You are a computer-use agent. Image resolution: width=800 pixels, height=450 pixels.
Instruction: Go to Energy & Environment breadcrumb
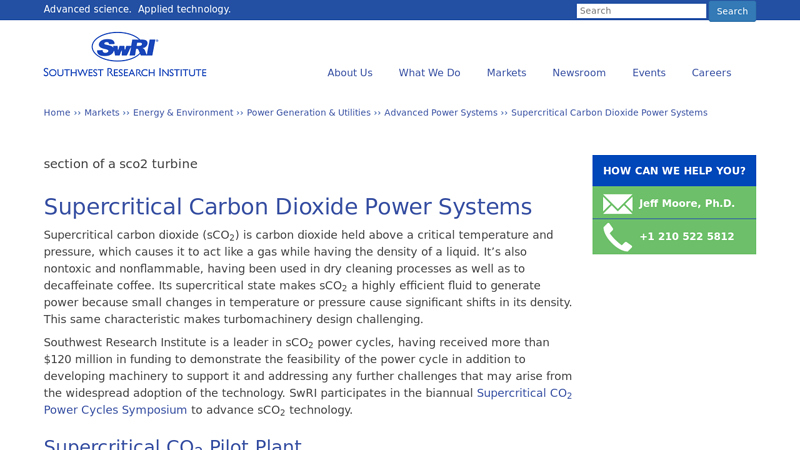coord(183,112)
